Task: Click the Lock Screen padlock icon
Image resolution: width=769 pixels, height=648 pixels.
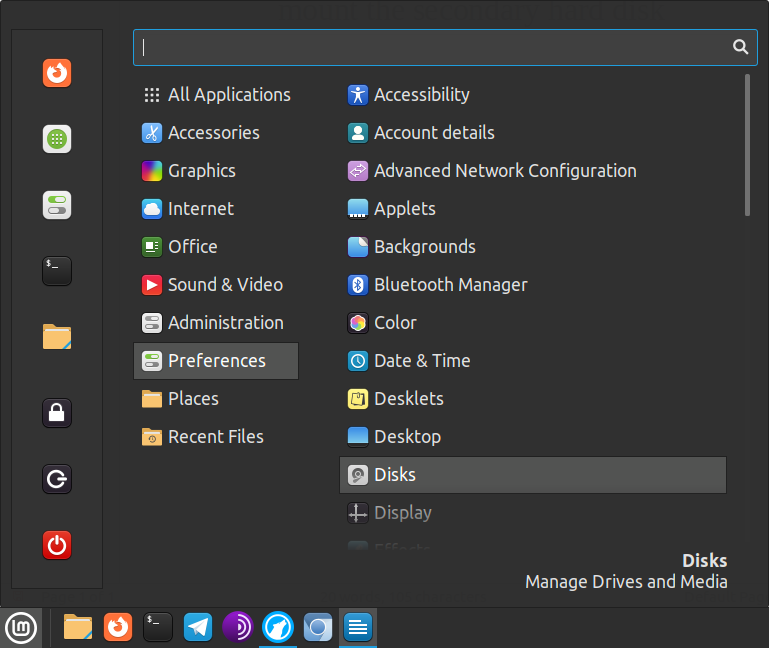Action: pos(57,413)
